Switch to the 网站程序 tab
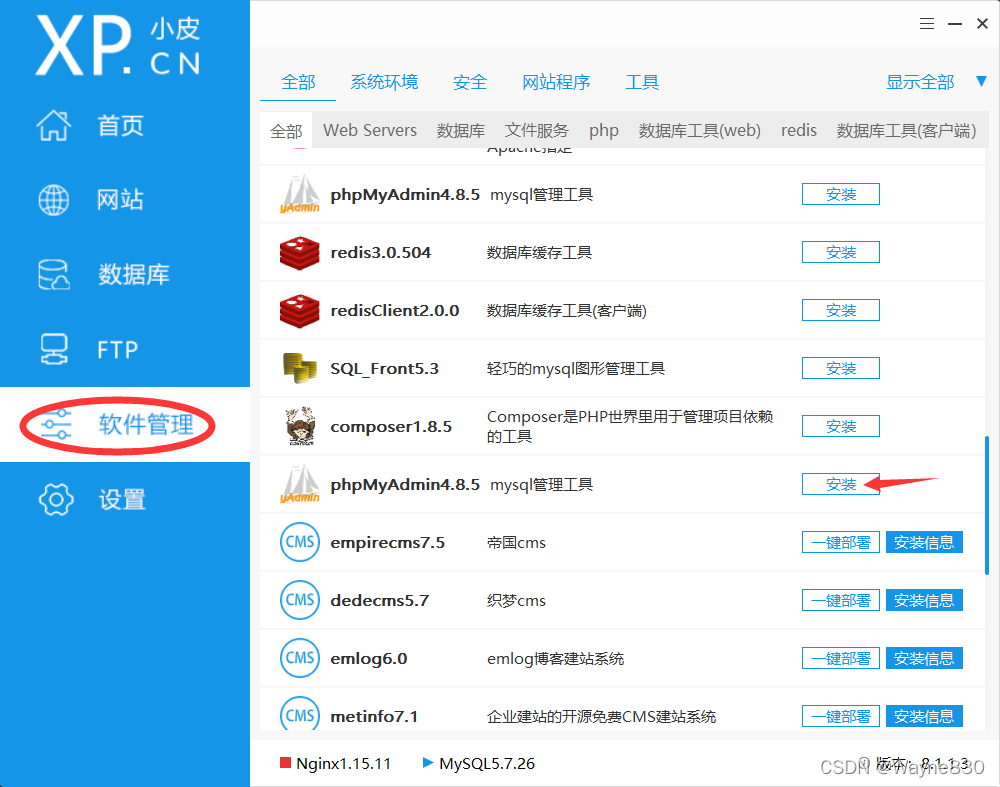Screen dimensions: 1000x787 (x=556, y=82)
